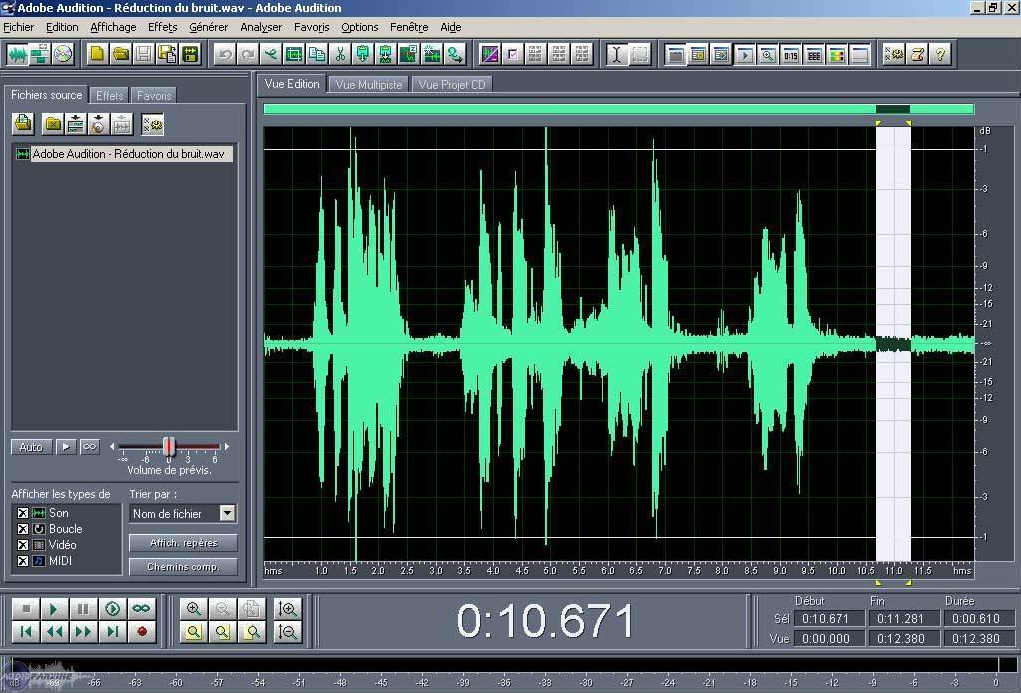
Task: Click the Redo arrow icon
Action: 247,54
